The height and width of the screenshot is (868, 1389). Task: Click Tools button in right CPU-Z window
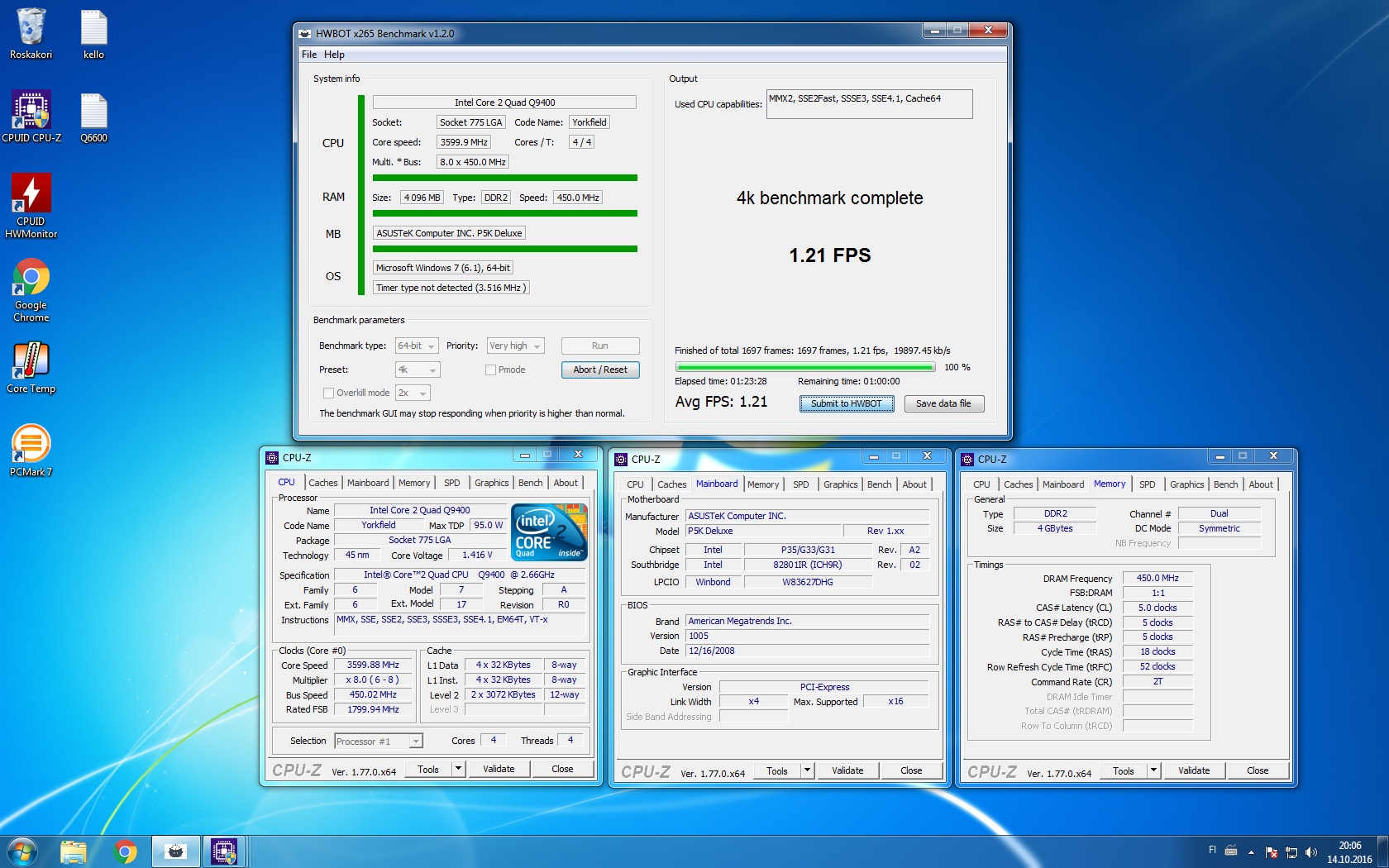[x=1123, y=770]
